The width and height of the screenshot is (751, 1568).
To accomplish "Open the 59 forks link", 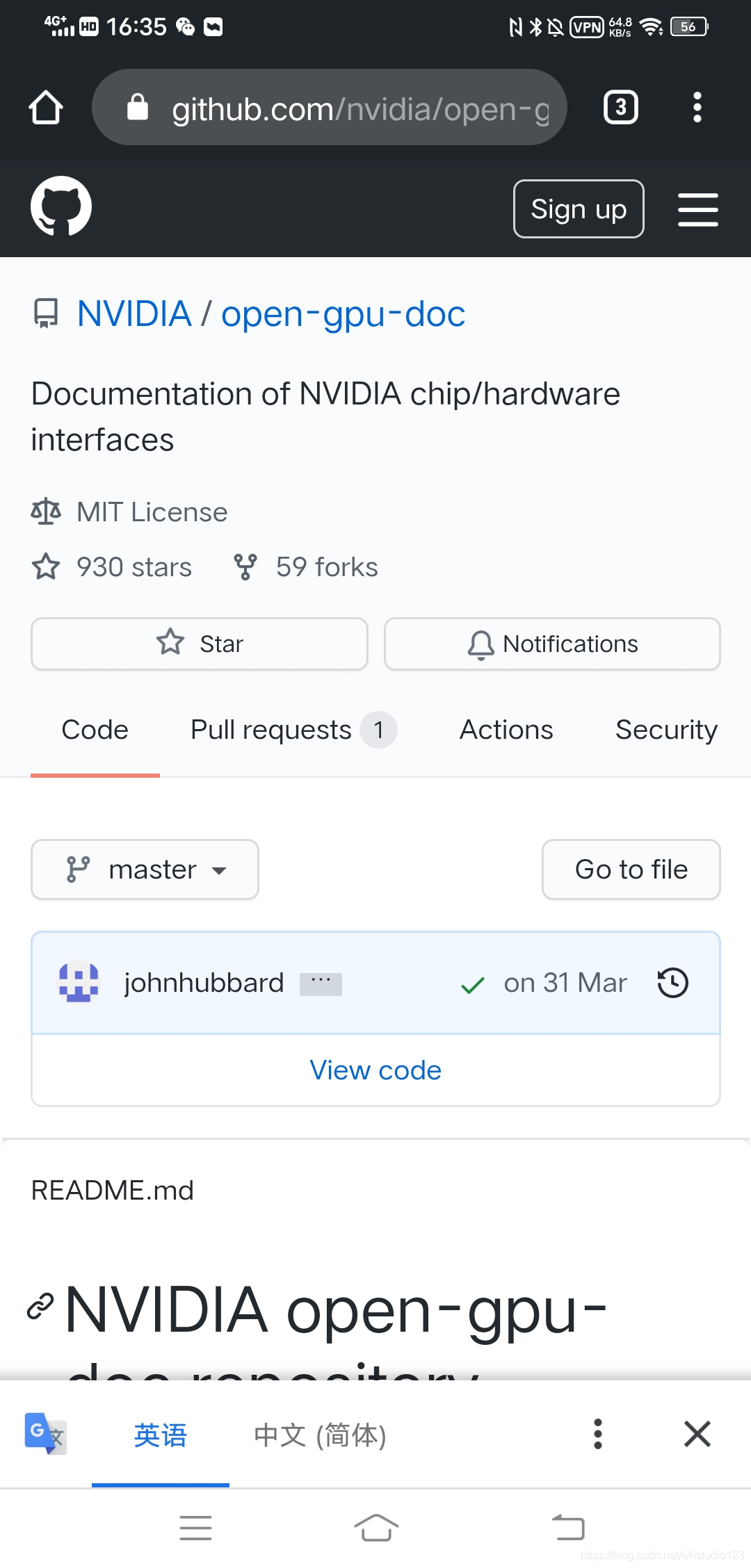I will pos(327,567).
